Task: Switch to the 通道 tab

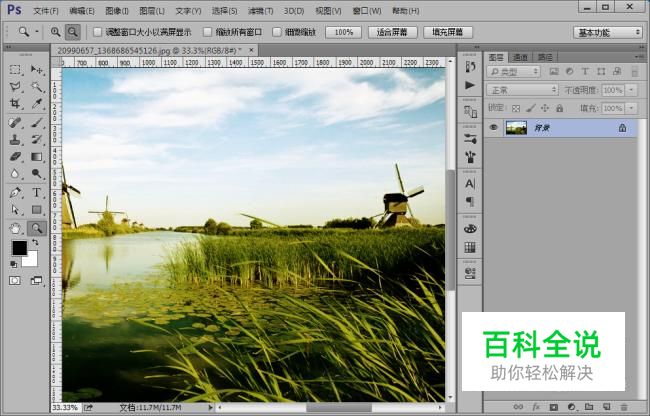Action: tap(520, 57)
